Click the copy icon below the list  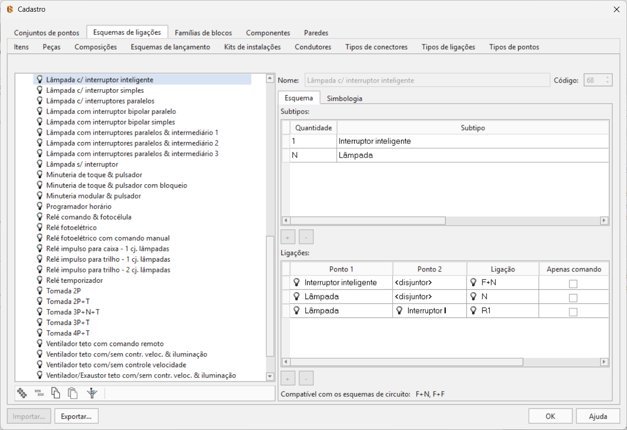pos(56,394)
